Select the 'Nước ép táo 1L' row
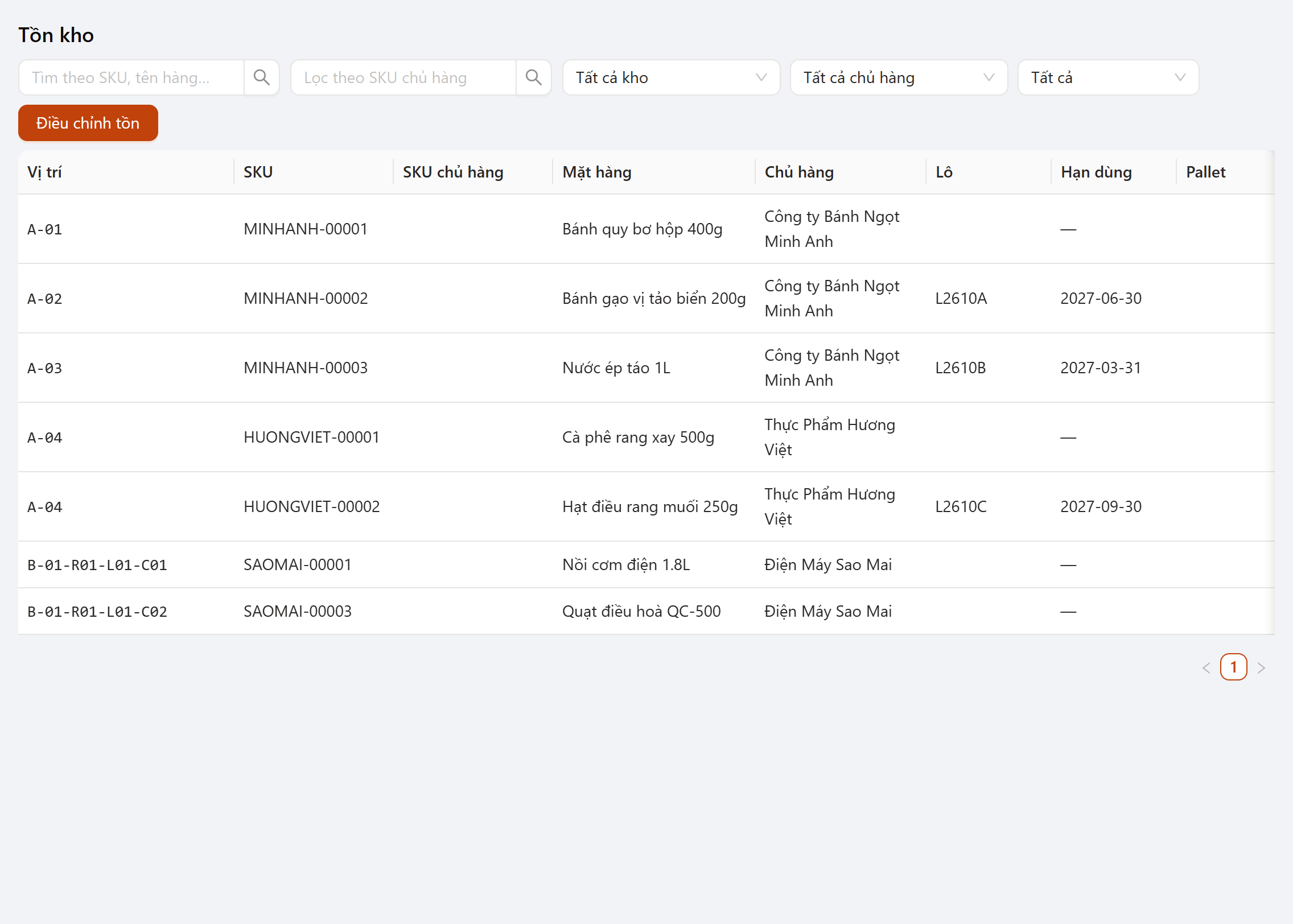The image size is (1293, 924). [646, 368]
